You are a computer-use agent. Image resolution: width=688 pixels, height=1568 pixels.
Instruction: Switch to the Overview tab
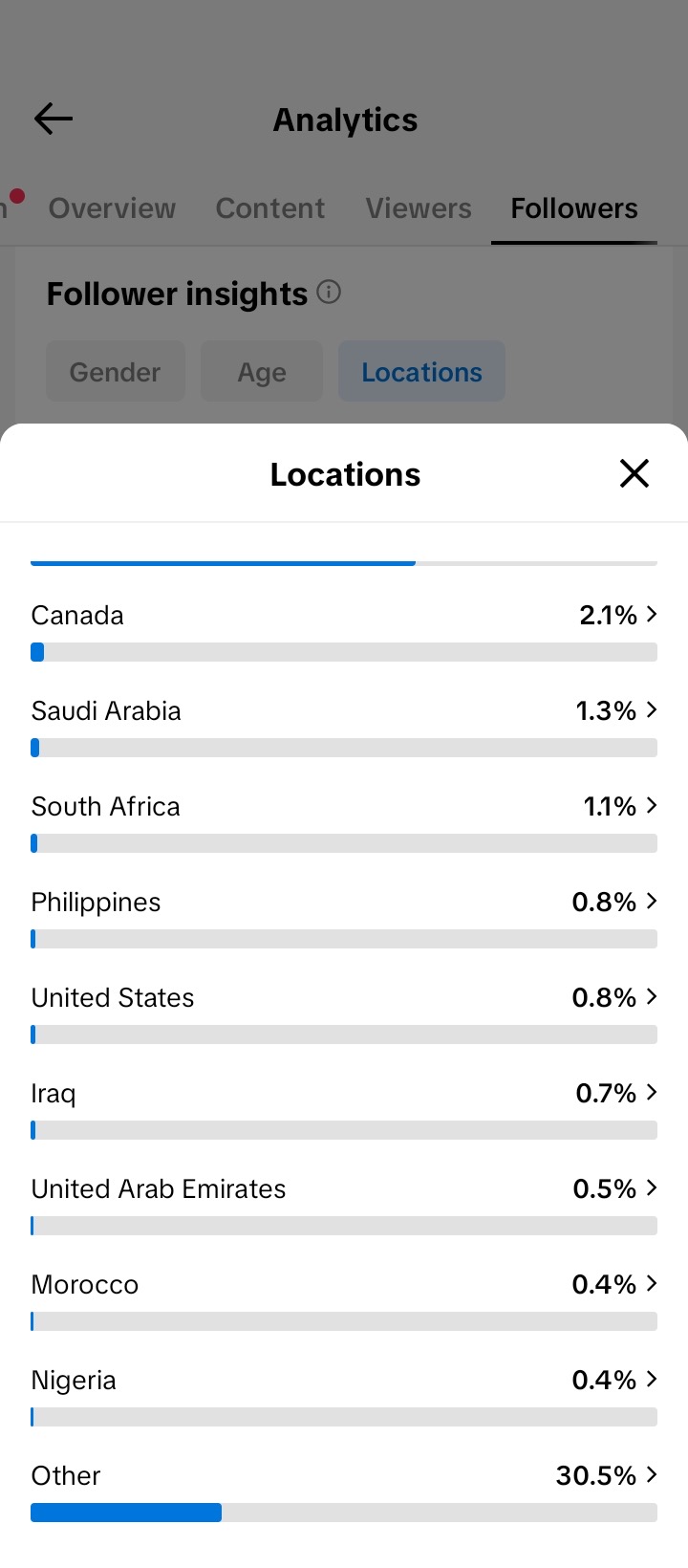pyautogui.click(x=112, y=208)
